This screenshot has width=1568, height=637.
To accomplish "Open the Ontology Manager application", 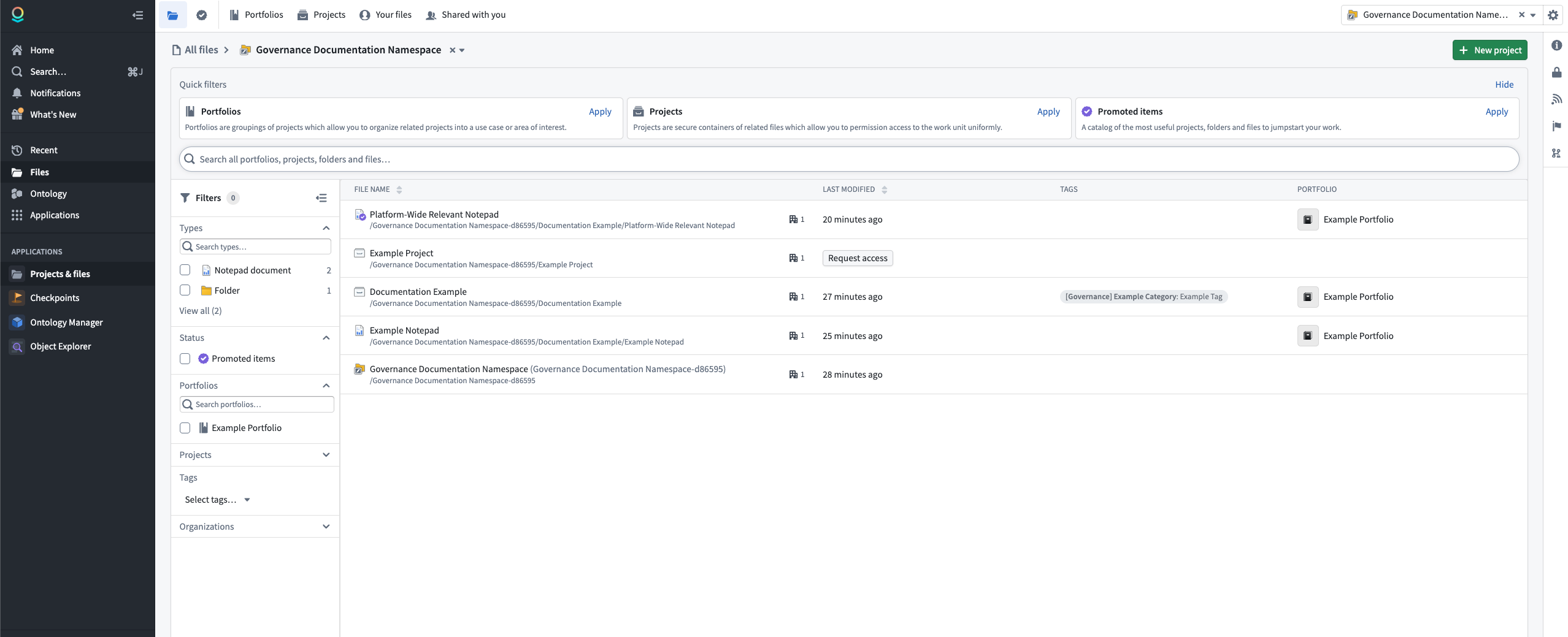I will click(66, 322).
